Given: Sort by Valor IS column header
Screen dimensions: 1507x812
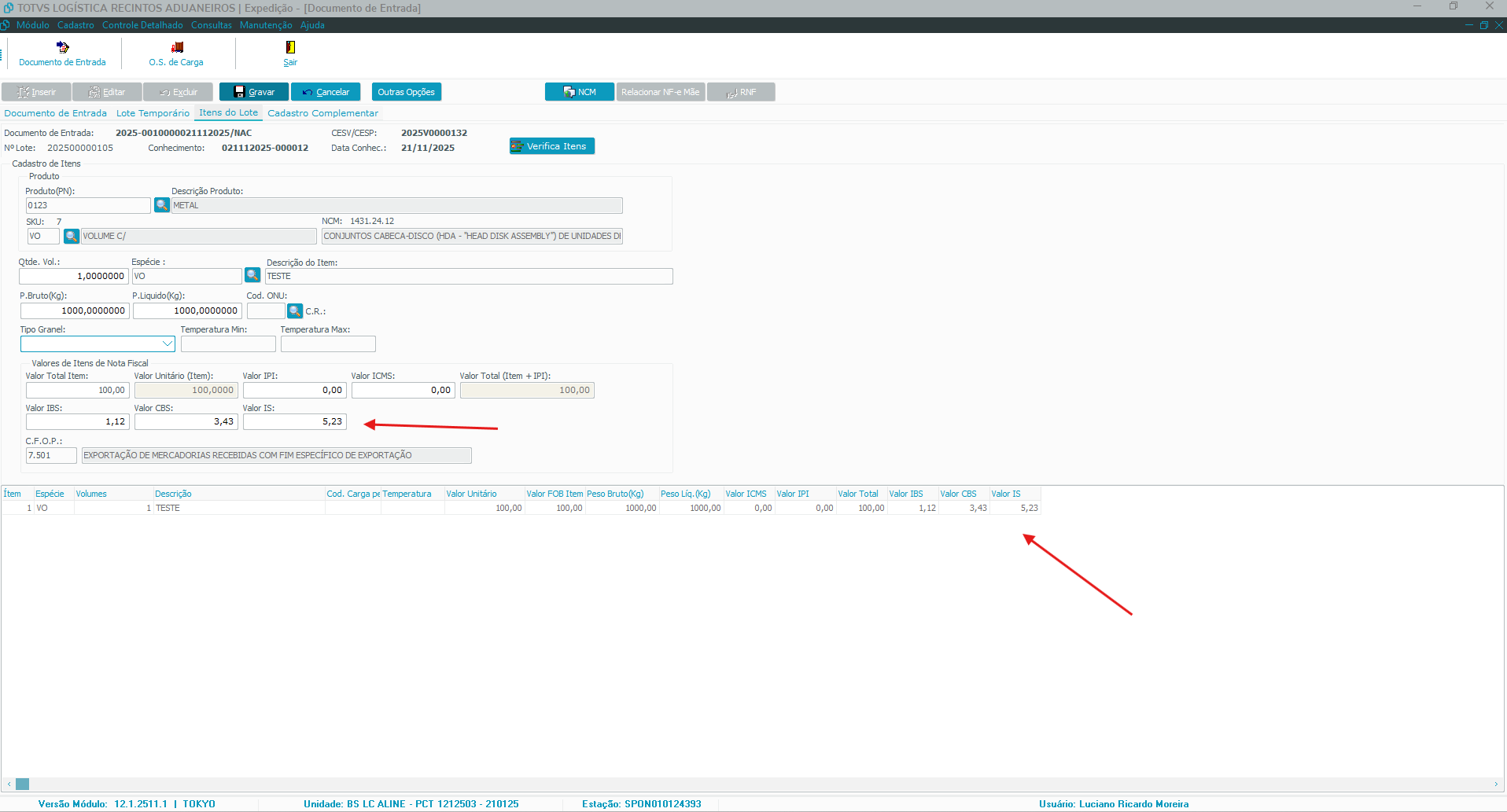Looking at the screenshot, I should click(1015, 494).
